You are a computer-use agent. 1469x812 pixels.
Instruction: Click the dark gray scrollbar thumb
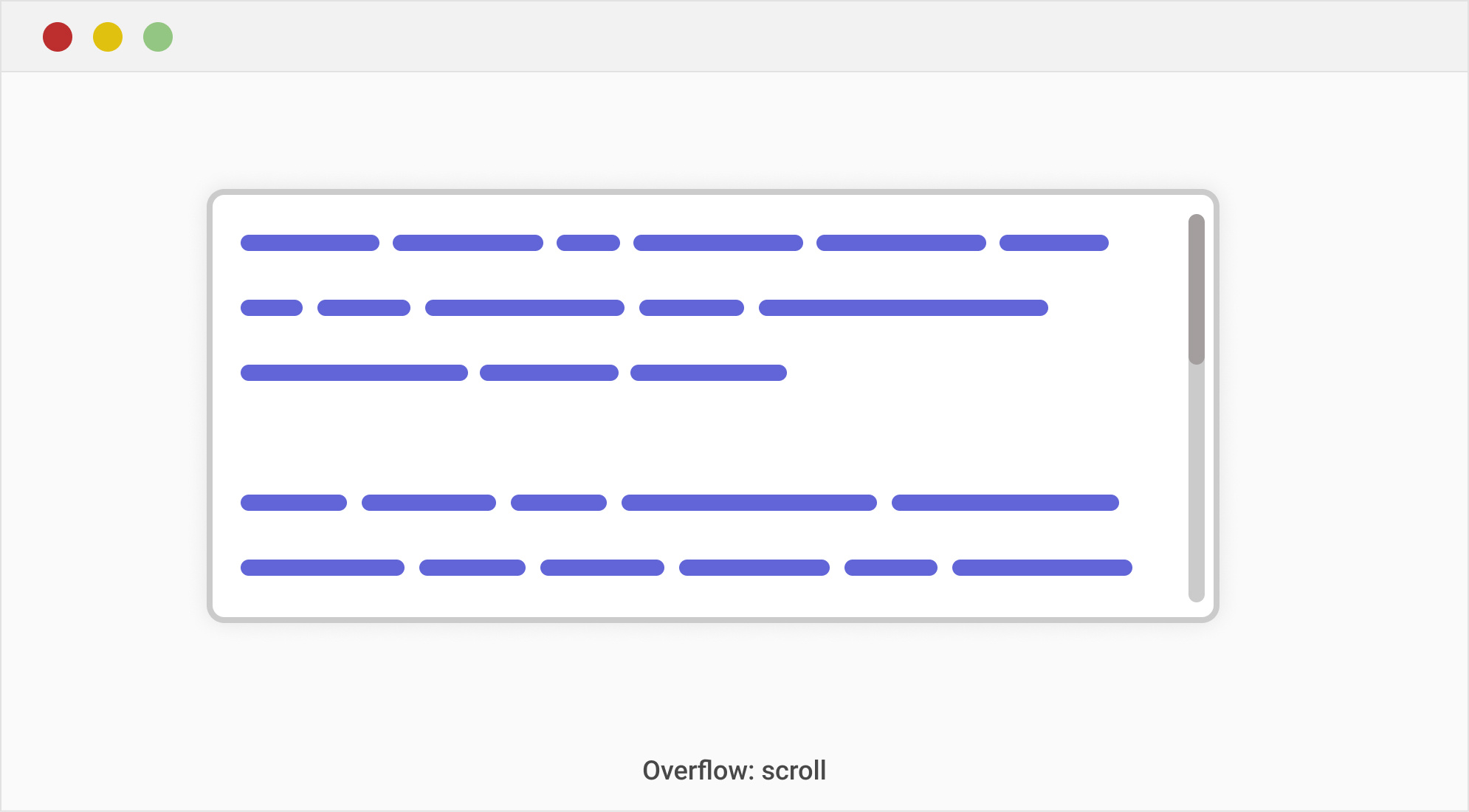coord(1196,289)
